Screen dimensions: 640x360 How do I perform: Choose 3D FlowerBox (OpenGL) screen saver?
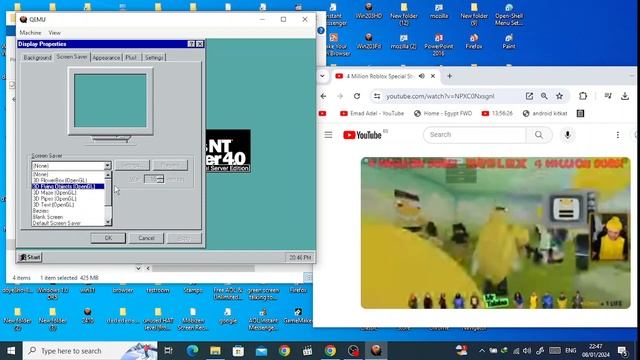[x=60, y=180]
